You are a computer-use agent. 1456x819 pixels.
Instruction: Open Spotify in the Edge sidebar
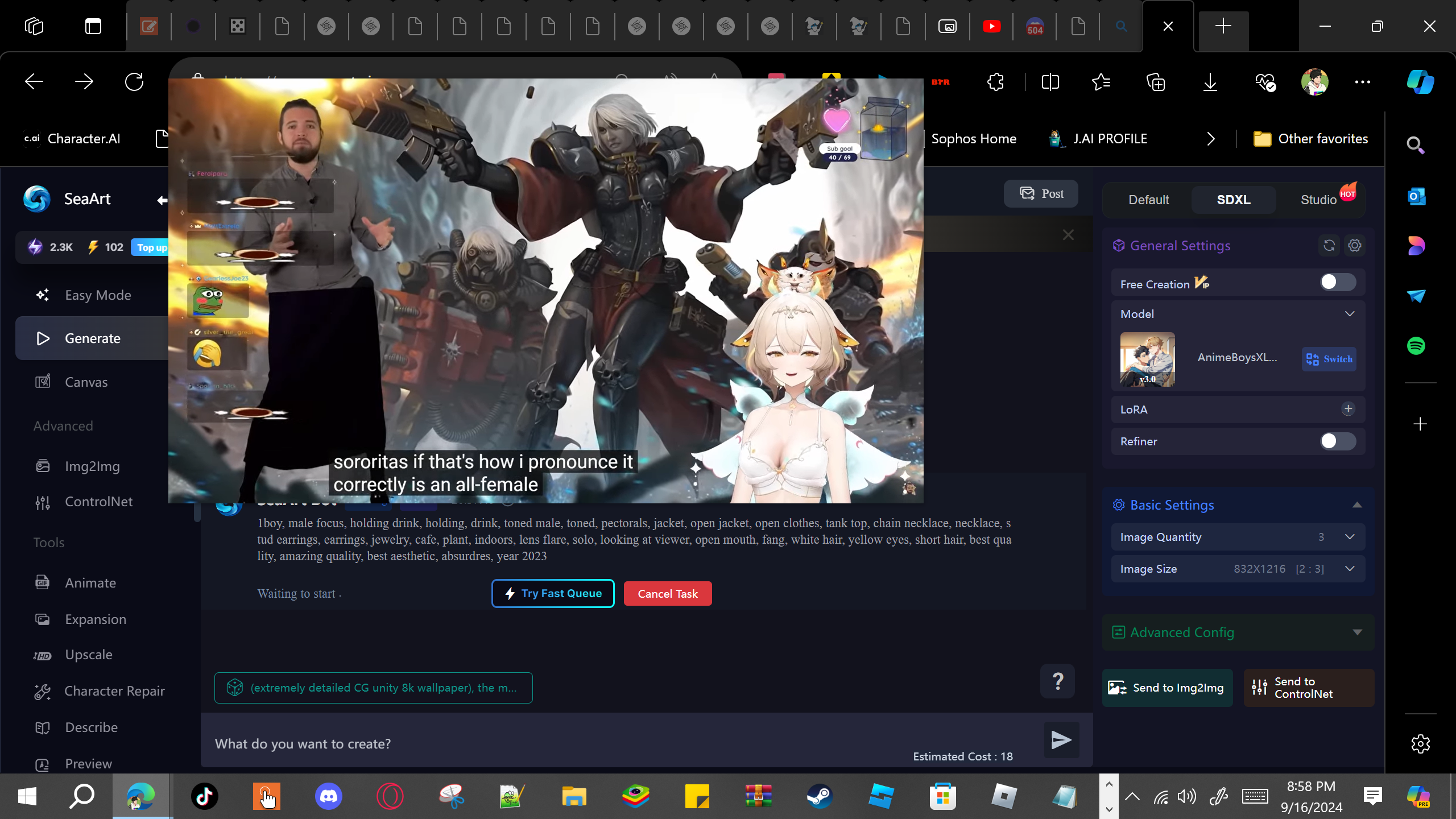tap(1416, 346)
